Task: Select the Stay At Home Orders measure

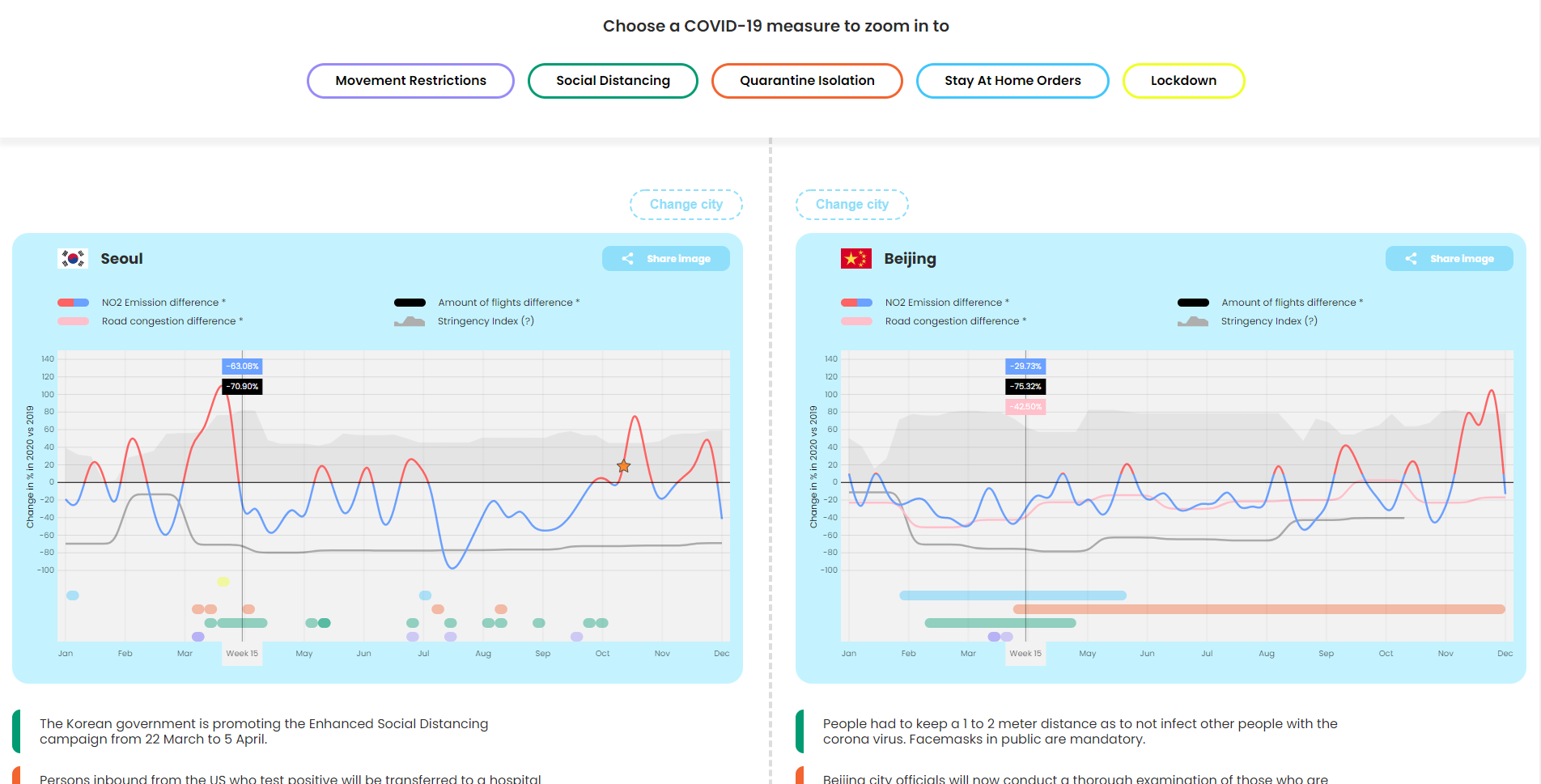Action: coord(1012,81)
